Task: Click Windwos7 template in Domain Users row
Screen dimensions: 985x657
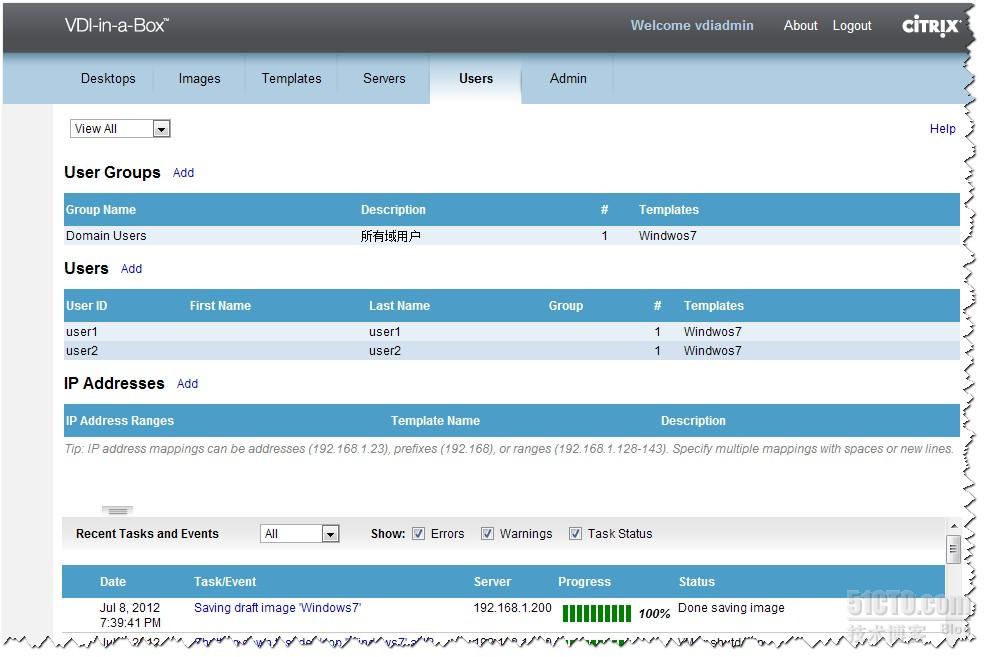Action: 668,236
